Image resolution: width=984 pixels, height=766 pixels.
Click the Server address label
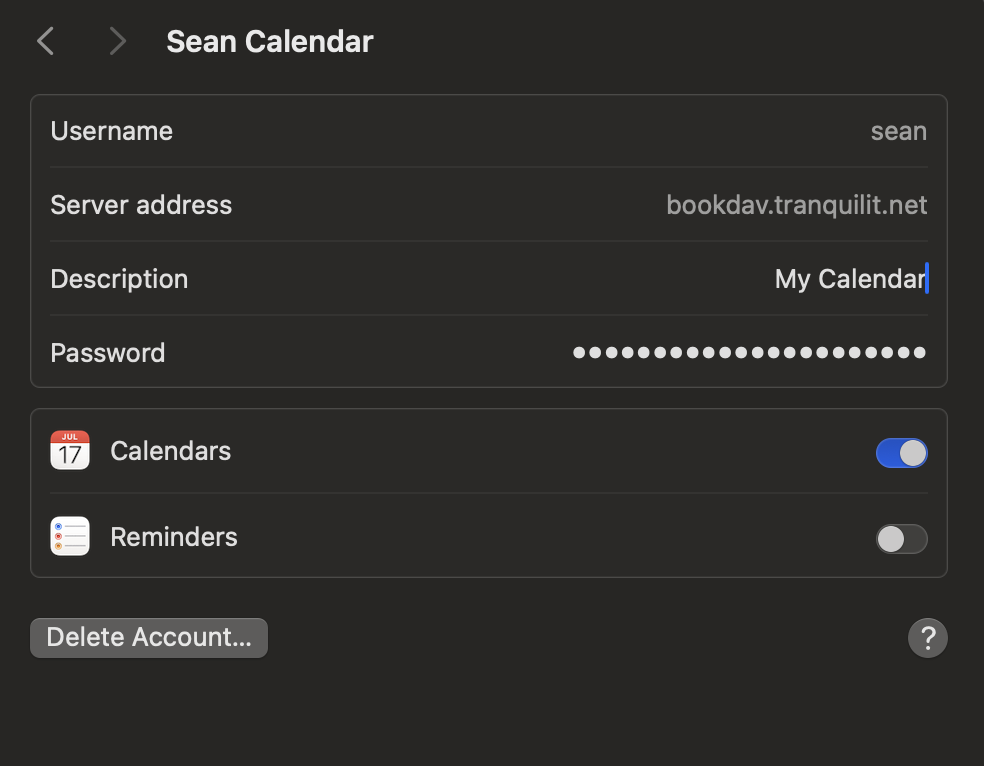[141, 205]
